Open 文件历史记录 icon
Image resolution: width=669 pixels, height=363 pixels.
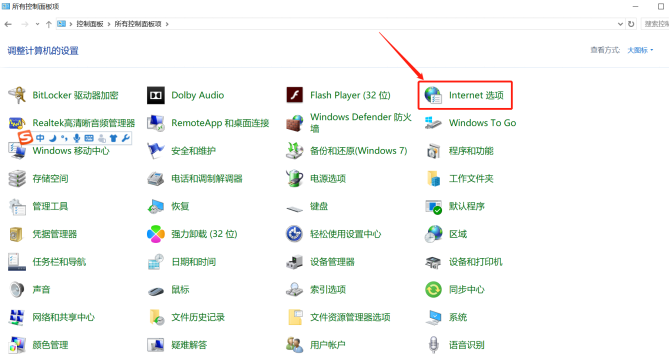coord(156,317)
